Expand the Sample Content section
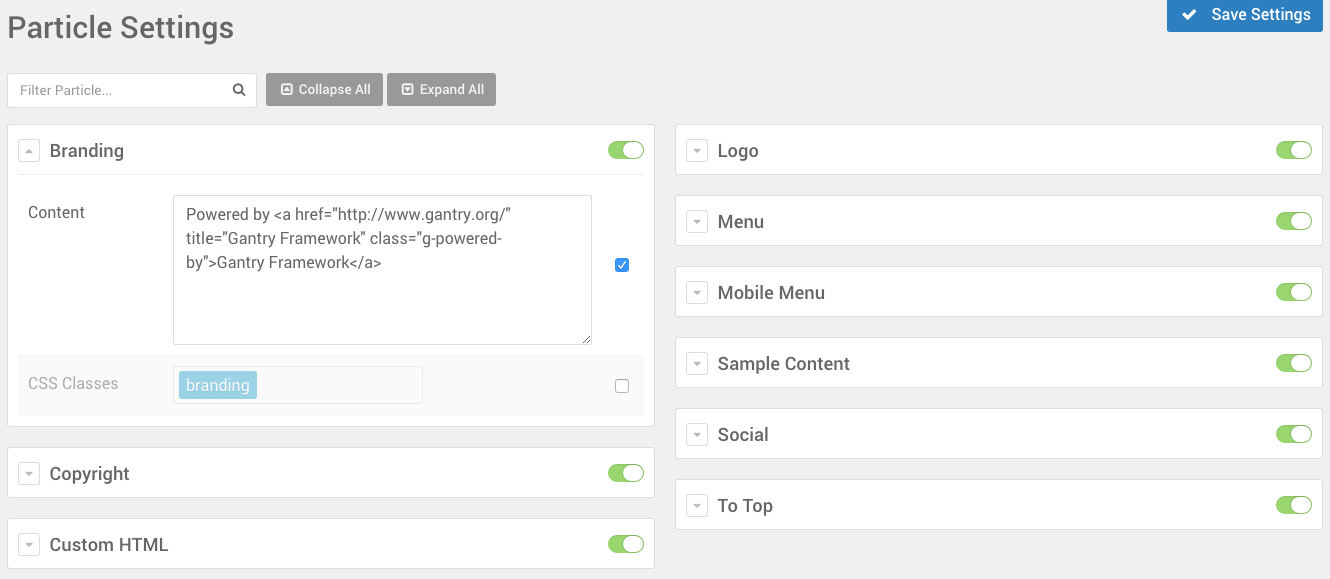1330x579 pixels. 697,364
